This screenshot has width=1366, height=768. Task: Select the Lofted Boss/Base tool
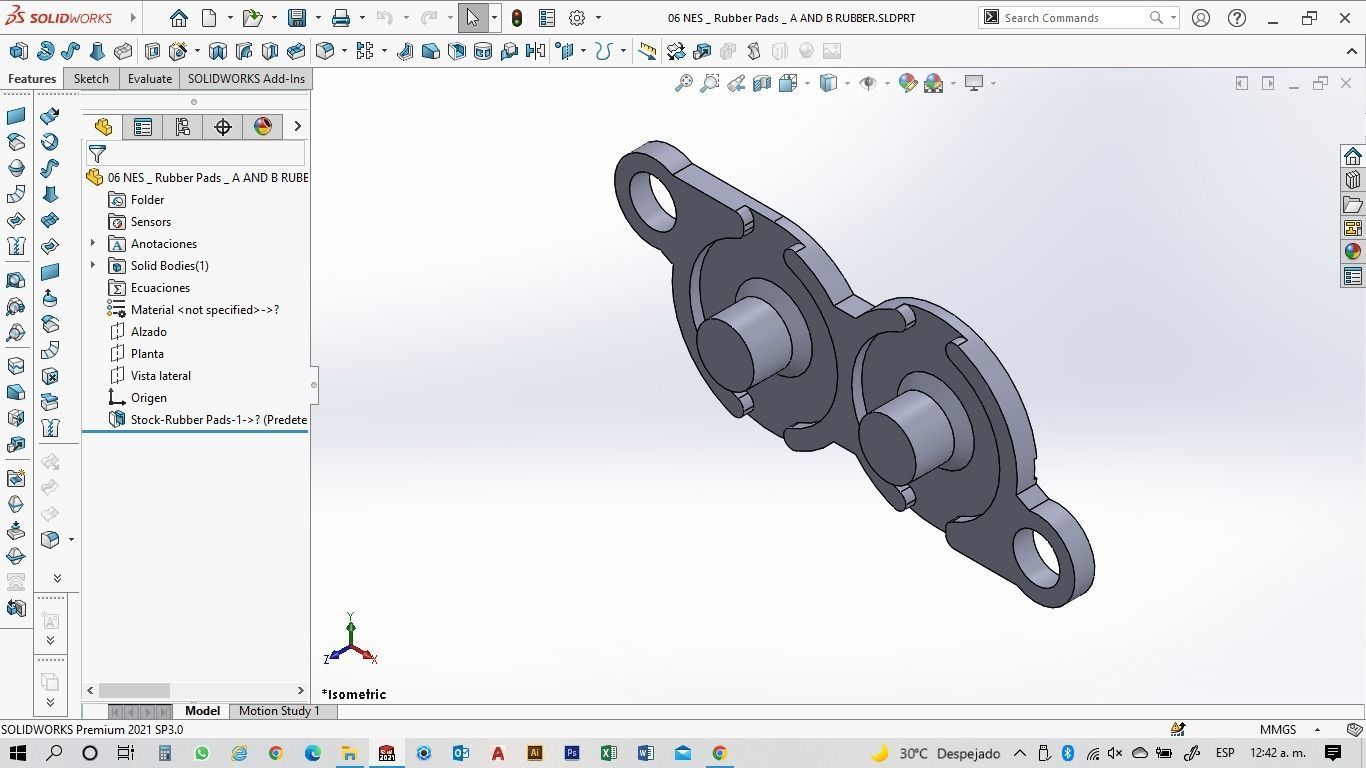point(97,51)
